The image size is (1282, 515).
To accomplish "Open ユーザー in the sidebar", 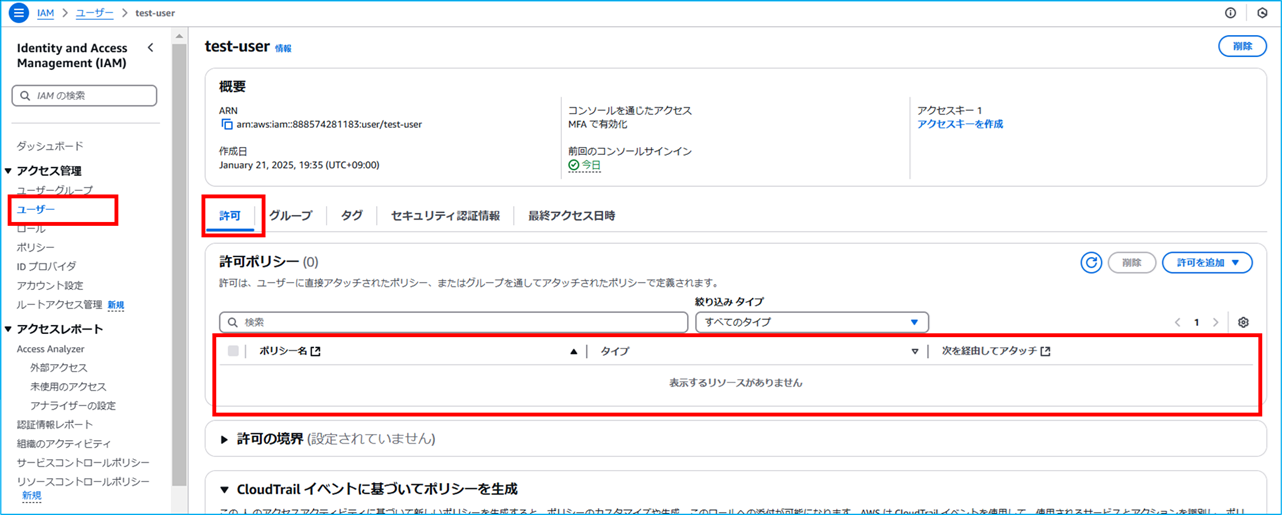I will (35, 210).
